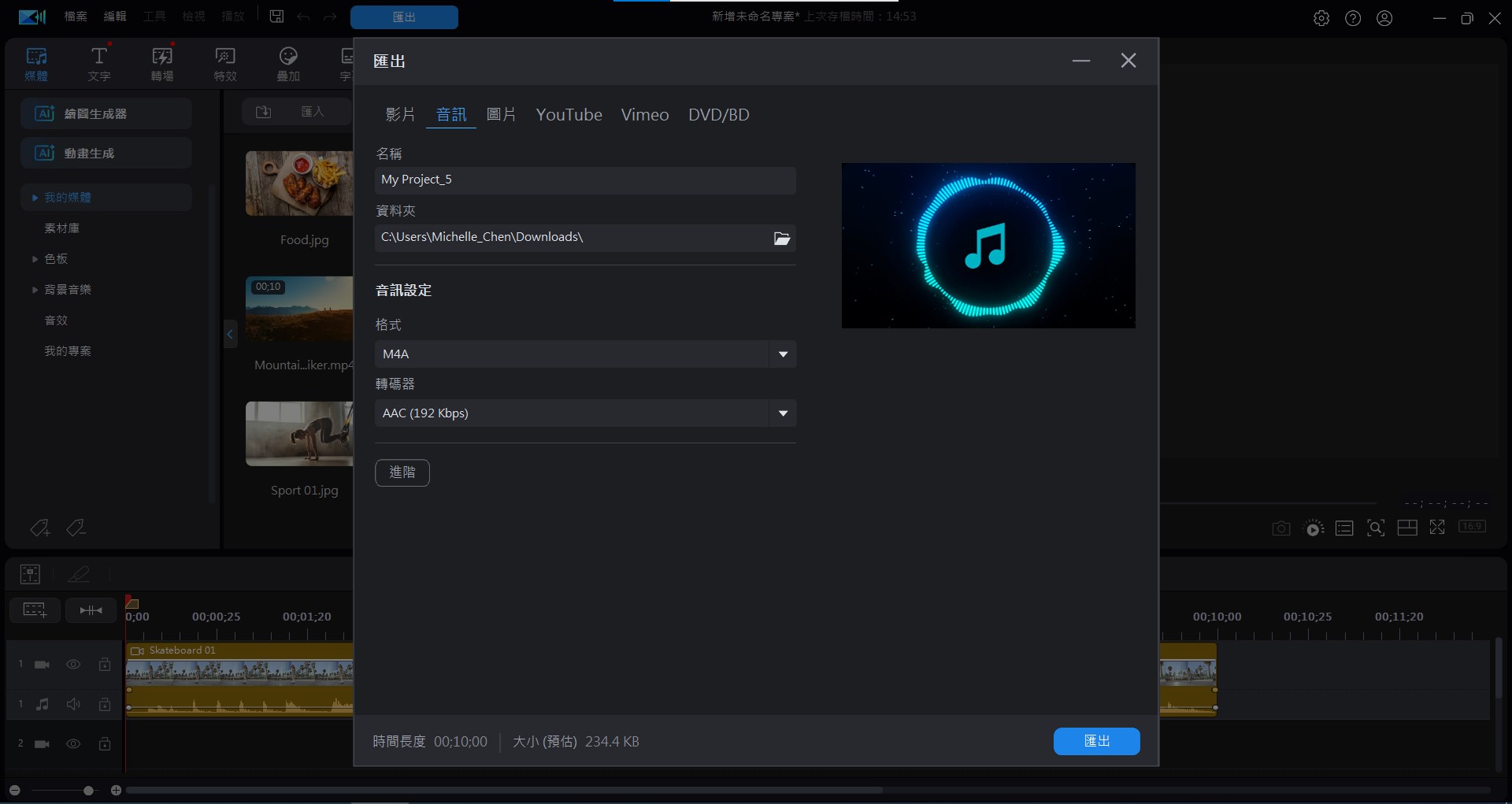Open the 檔案 menu
The height and width of the screenshot is (804, 1512).
(x=75, y=16)
